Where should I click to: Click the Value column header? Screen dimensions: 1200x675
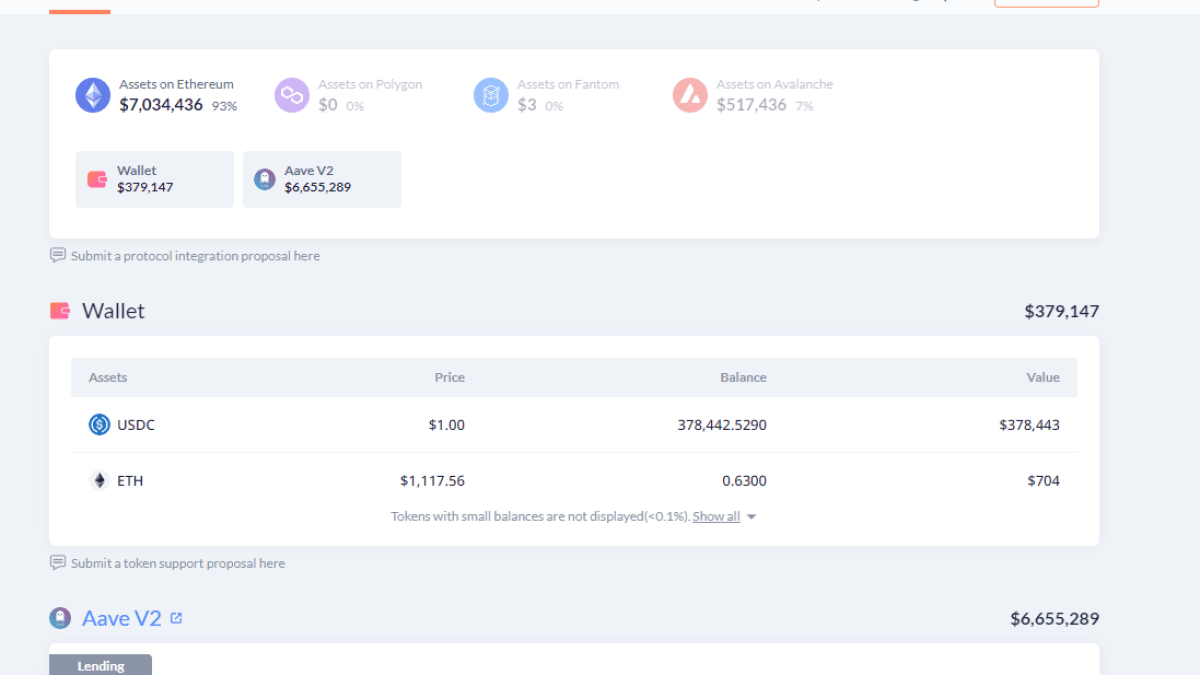point(1042,377)
